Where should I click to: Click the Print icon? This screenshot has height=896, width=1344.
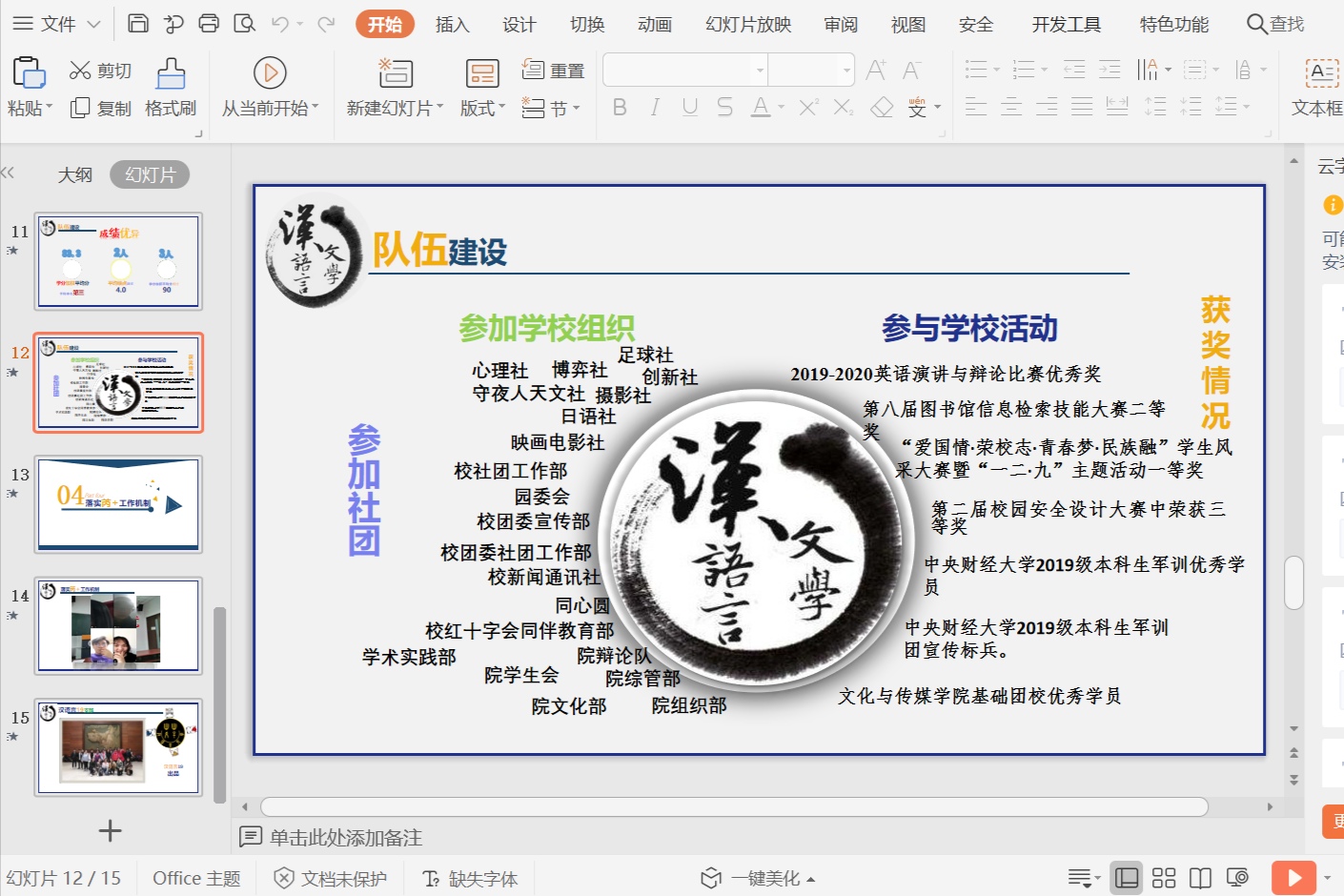[x=209, y=24]
